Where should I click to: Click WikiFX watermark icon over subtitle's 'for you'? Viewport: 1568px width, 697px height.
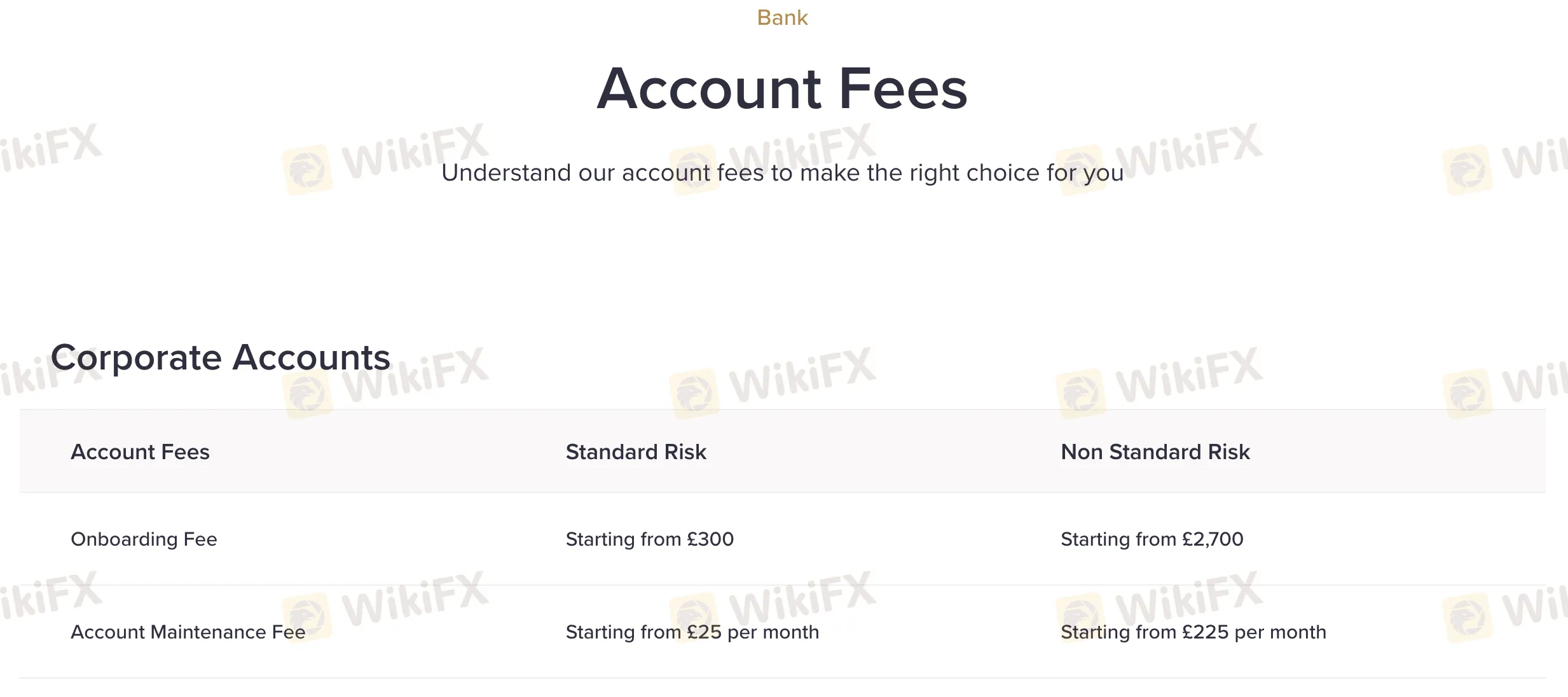pos(1080,170)
